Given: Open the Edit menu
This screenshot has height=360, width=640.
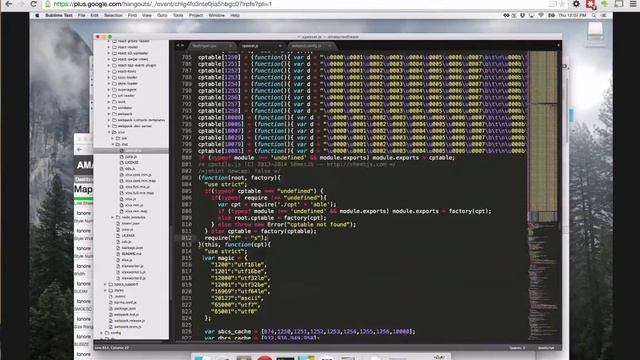Looking at the screenshot, I should point(94,16).
